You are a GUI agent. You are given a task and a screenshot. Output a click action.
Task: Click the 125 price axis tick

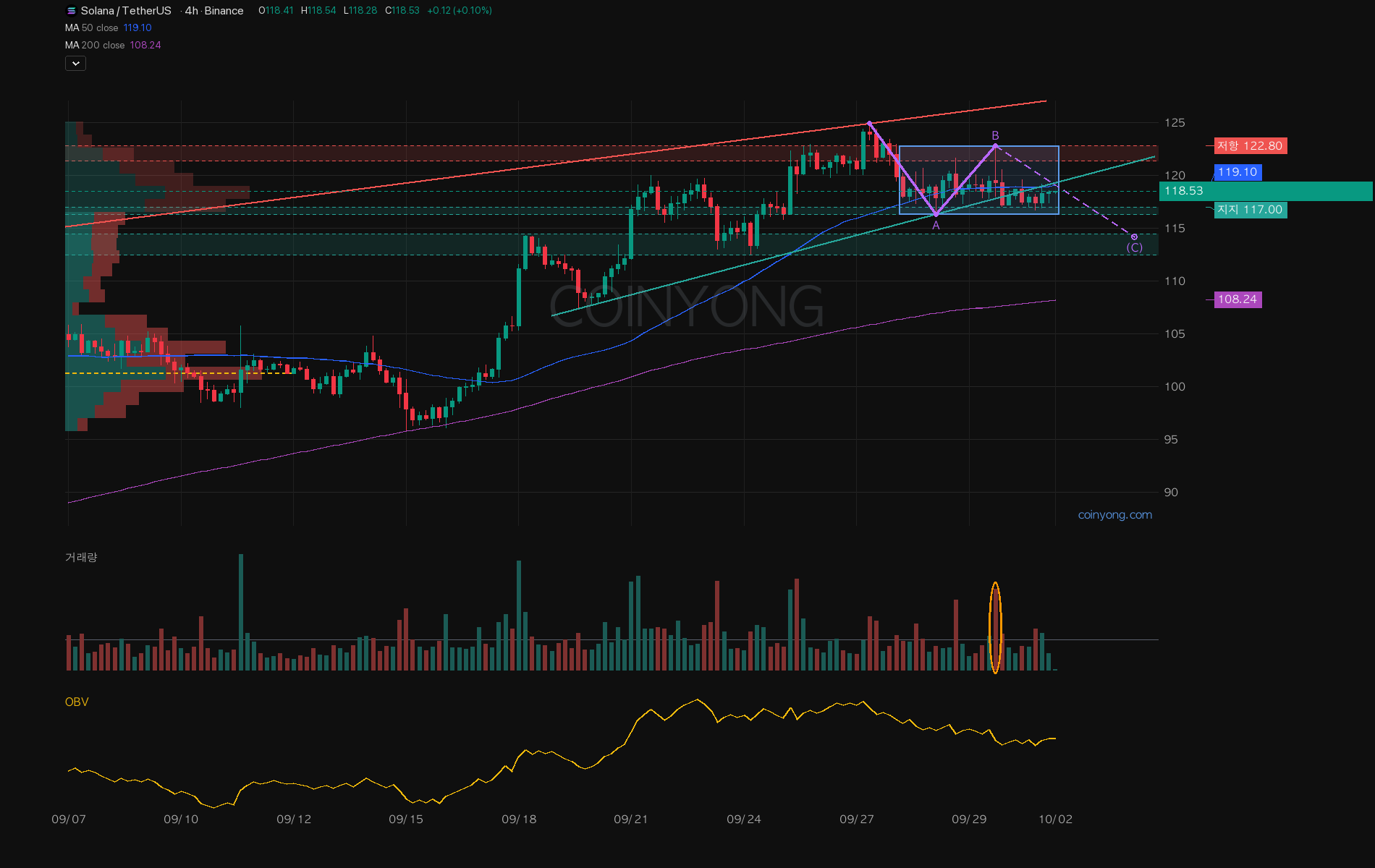(1175, 123)
